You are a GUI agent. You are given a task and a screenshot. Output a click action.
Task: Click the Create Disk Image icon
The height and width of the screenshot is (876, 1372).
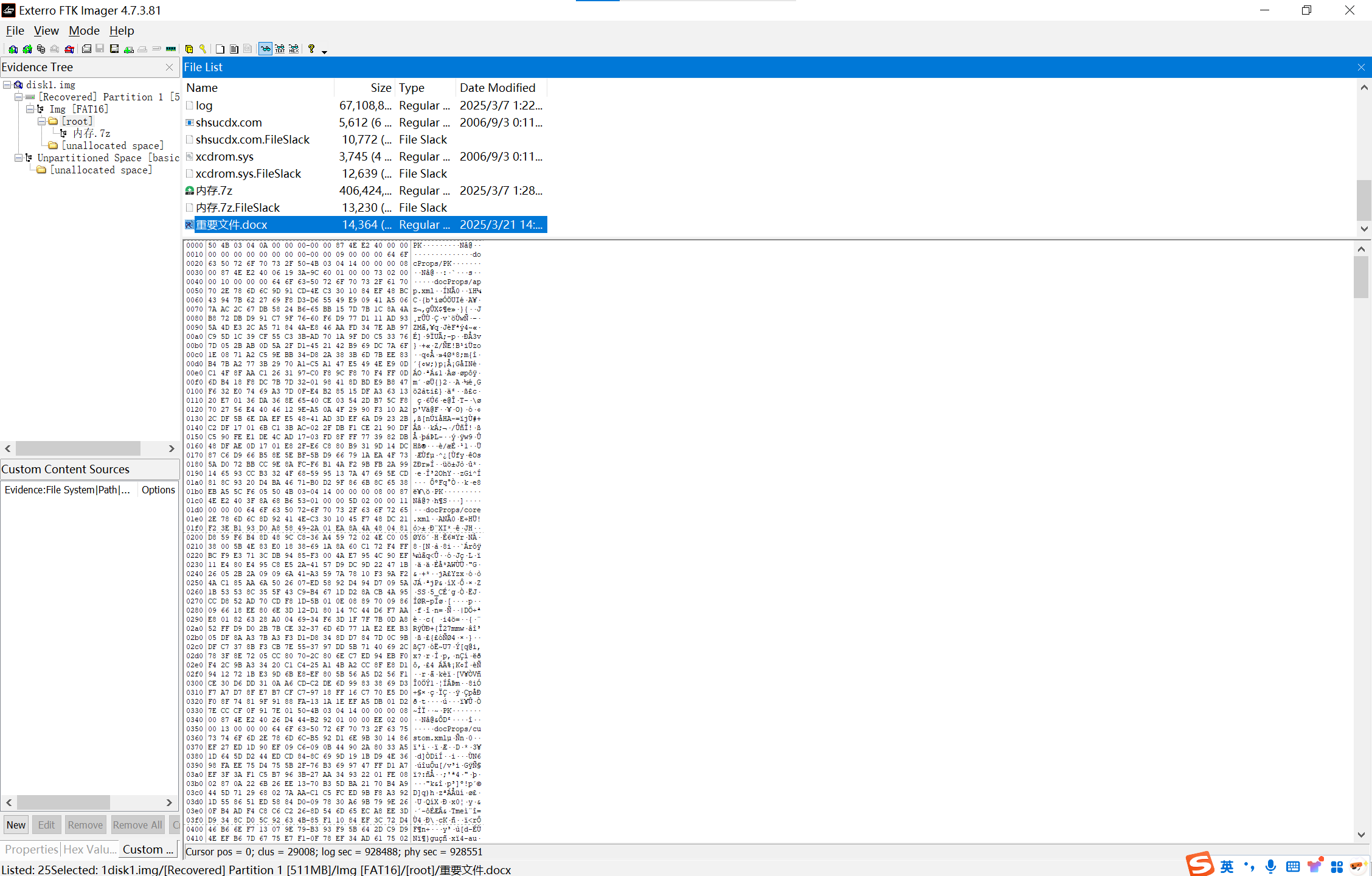86,49
